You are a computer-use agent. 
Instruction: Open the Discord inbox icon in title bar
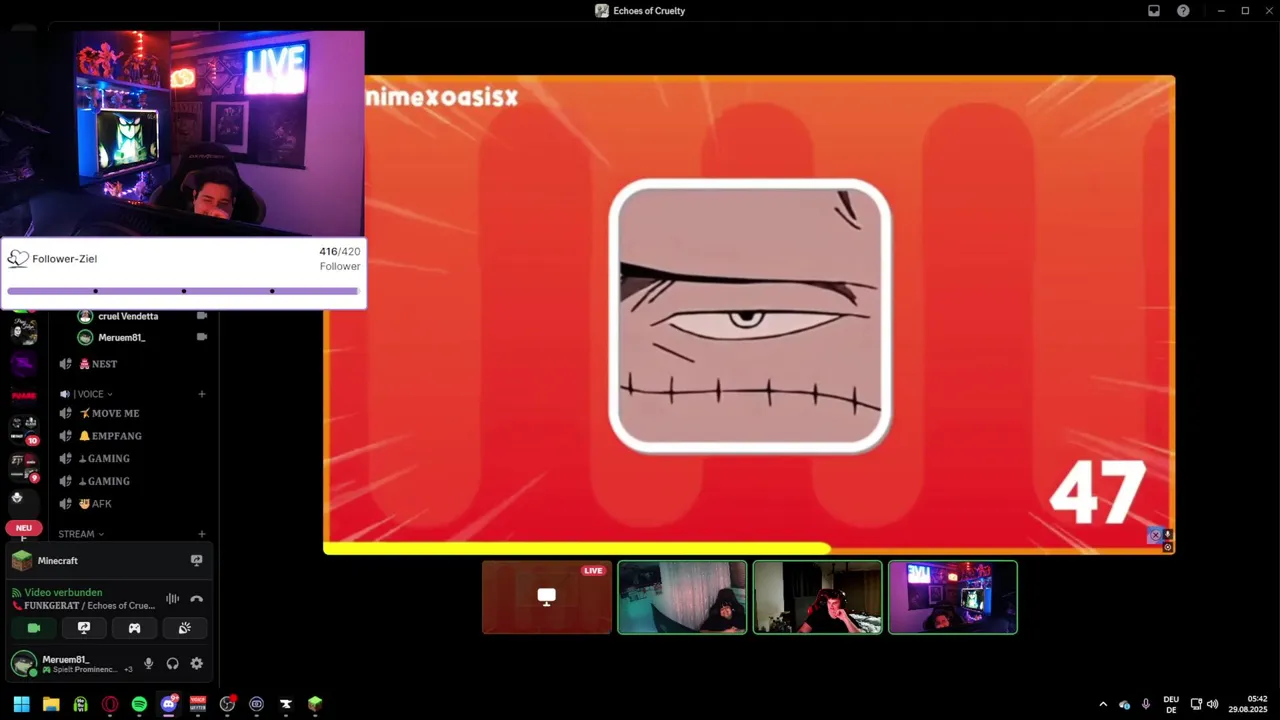click(x=1154, y=11)
